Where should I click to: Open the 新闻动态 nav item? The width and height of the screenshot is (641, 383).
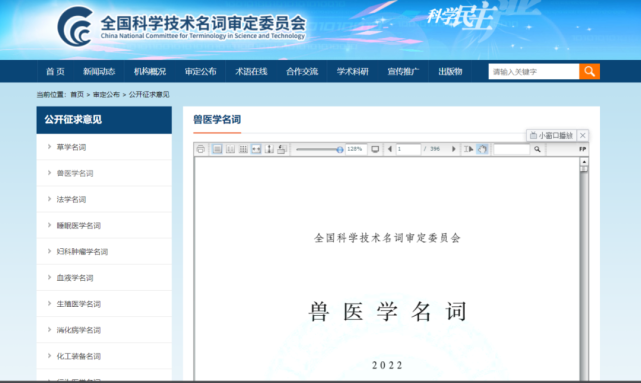(x=99, y=72)
